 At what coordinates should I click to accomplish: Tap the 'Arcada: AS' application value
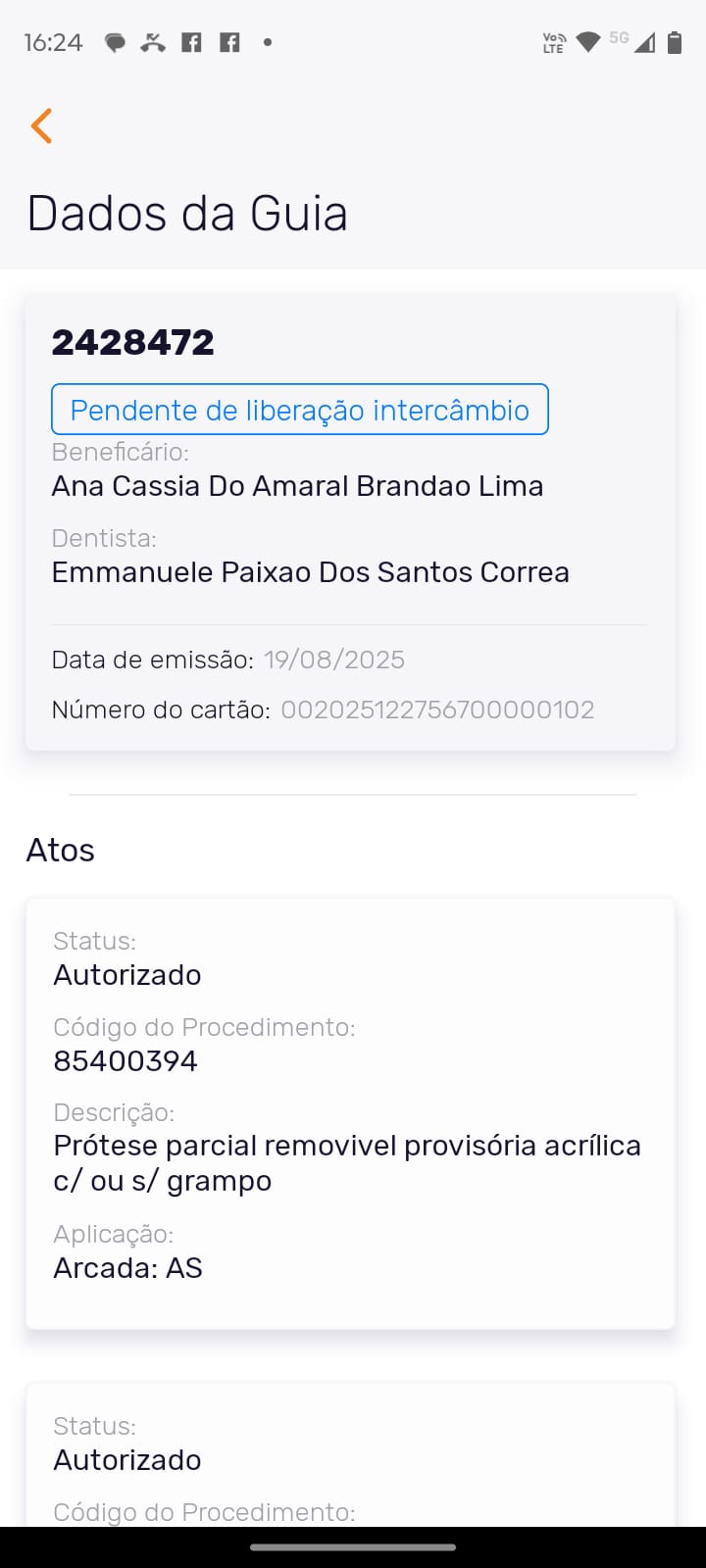point(127,1268)
